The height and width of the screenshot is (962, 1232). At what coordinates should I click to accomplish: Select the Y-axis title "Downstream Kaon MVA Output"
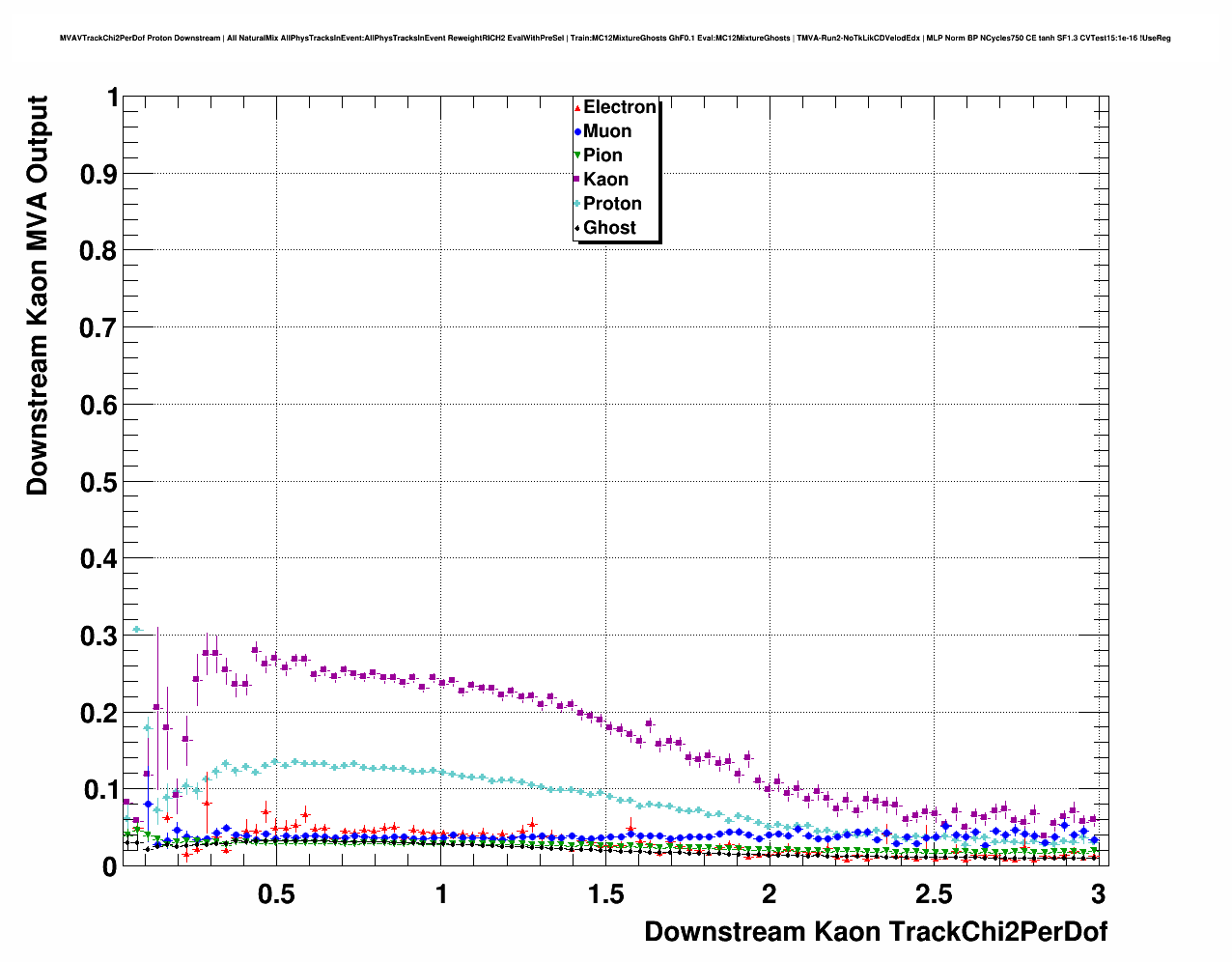pyautogui.click(x=37, y=296)
